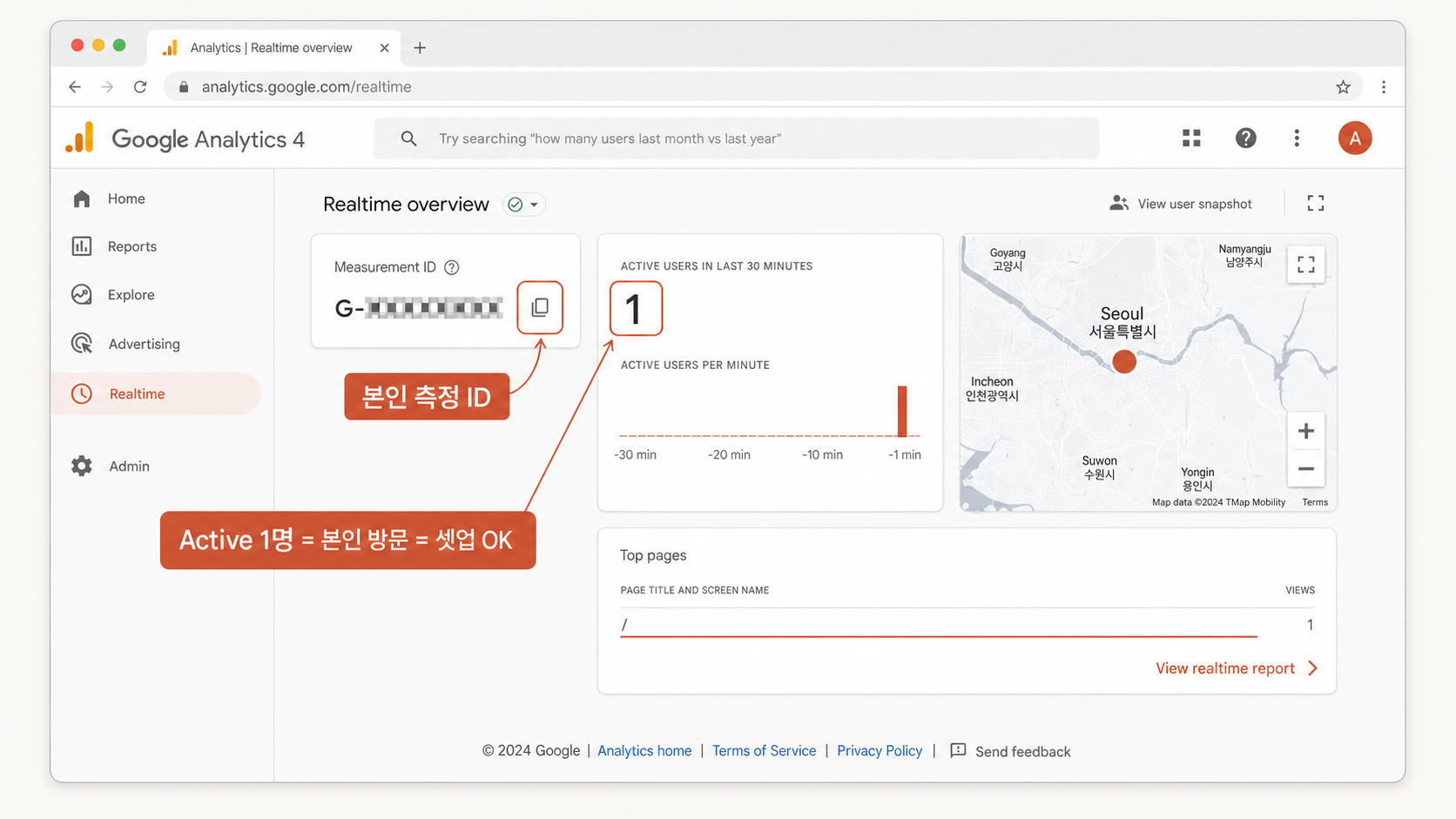
Task: Click the active-user bar at -1 min
Action: pyautogui.click(x=902, y=411)
